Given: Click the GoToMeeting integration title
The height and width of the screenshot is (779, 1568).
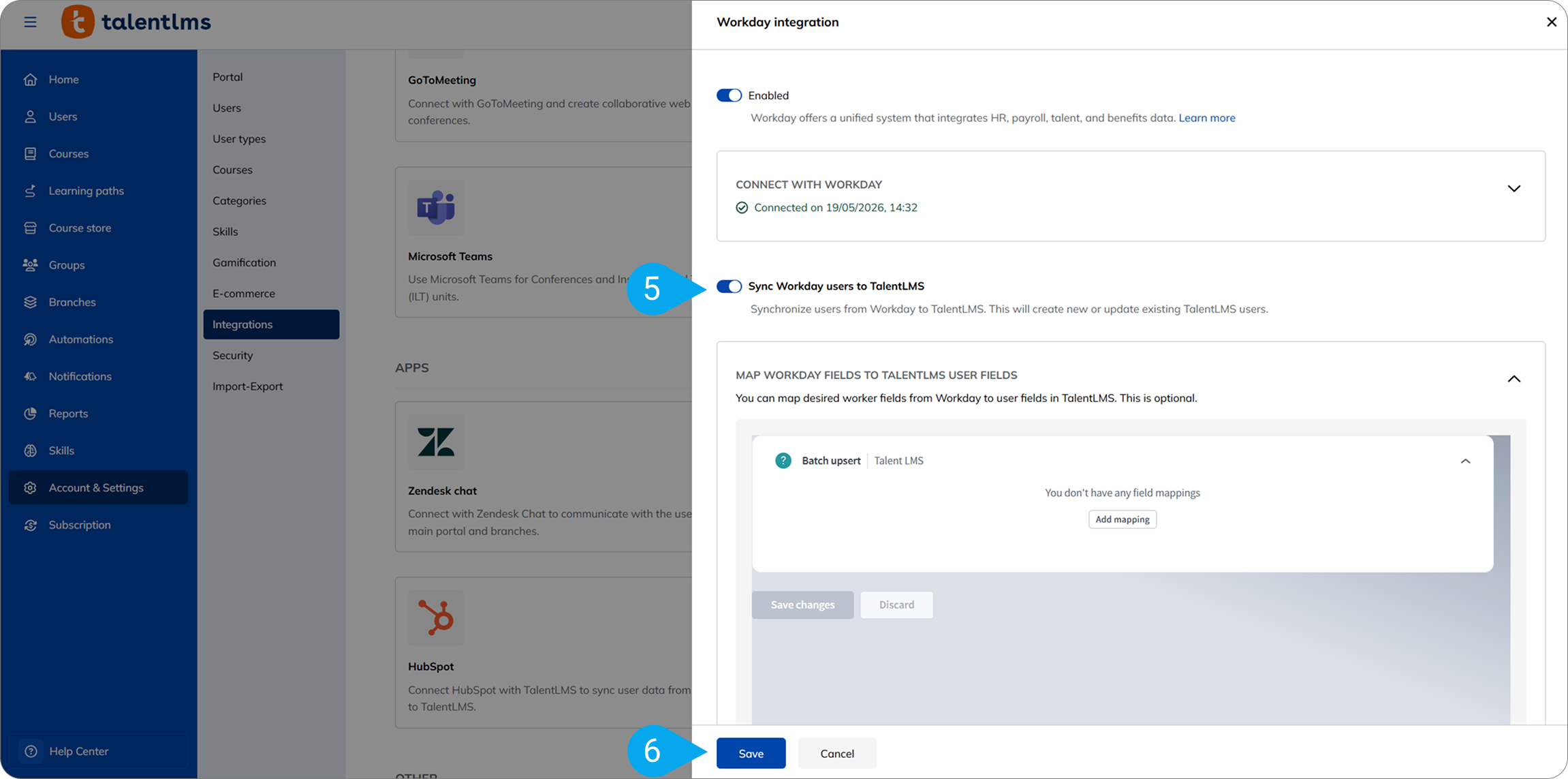Looking at the screenshot, I should (442, 80).
